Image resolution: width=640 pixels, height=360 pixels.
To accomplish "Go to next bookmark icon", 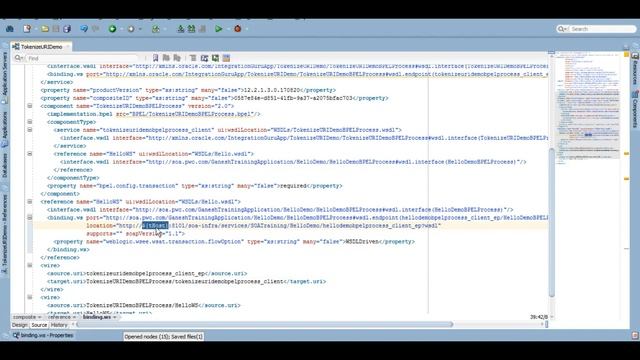I will 166,58.
